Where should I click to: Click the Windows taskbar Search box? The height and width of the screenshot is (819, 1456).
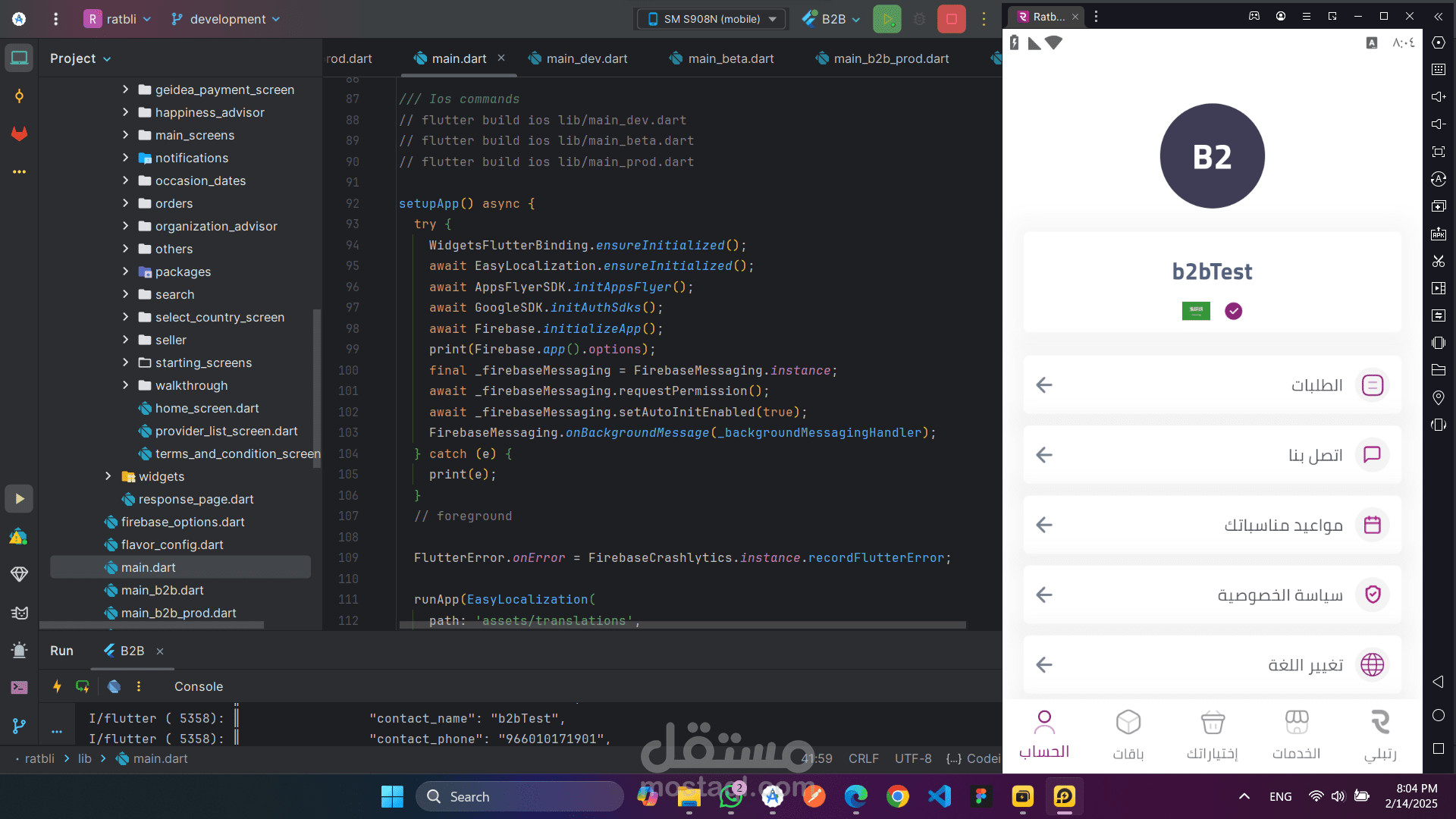pyautogui.click(x=519, y=796)
